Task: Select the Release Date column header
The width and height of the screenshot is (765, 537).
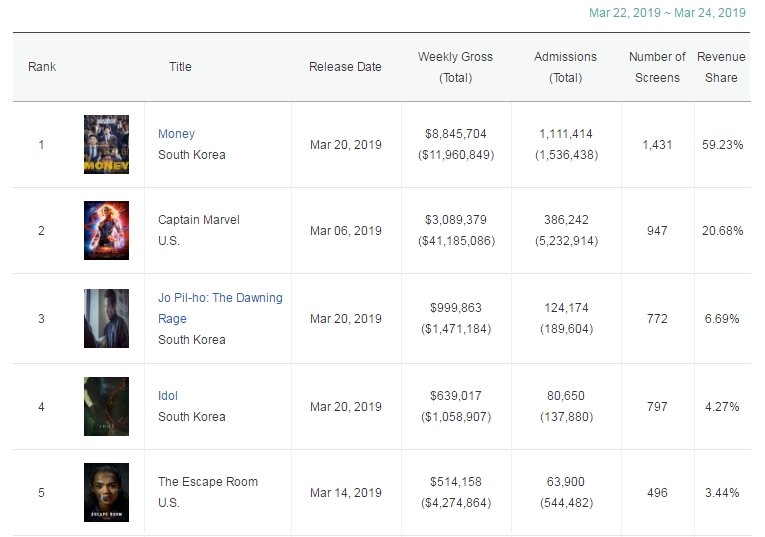Action: pyautogui.click(x=345, y=67)
